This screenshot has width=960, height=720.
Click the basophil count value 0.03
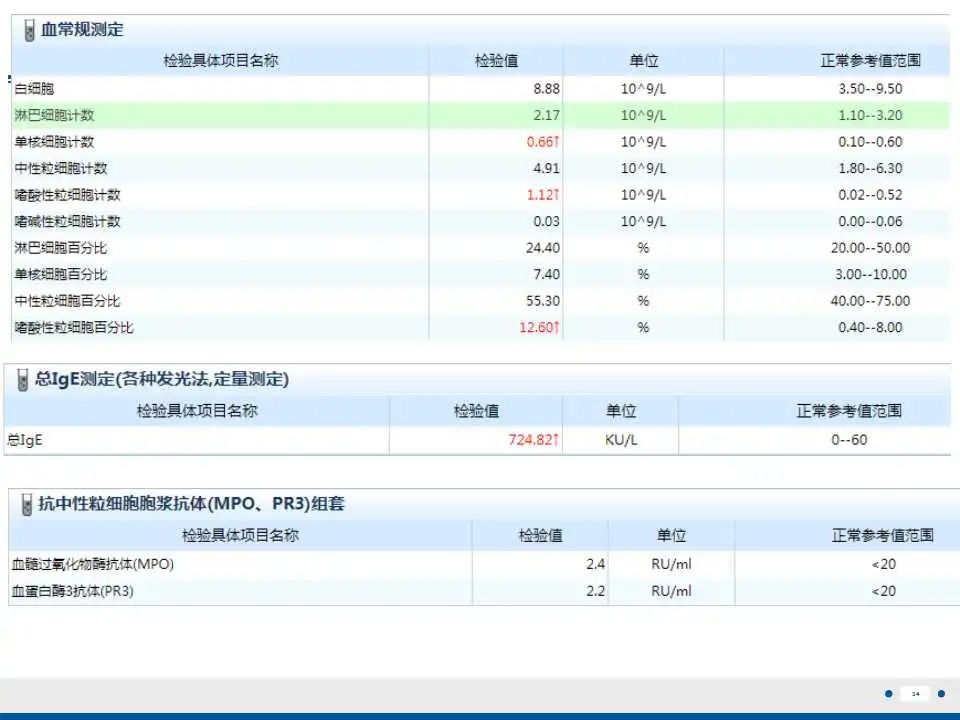pyautogui.click(x=546, y=222)
